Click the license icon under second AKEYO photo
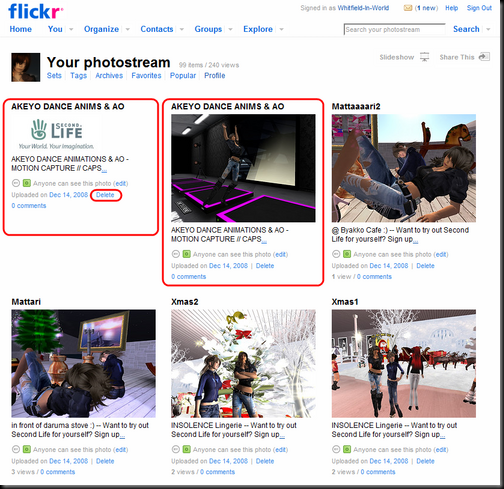This screenshot has height=489, width=504. (176, 254)
